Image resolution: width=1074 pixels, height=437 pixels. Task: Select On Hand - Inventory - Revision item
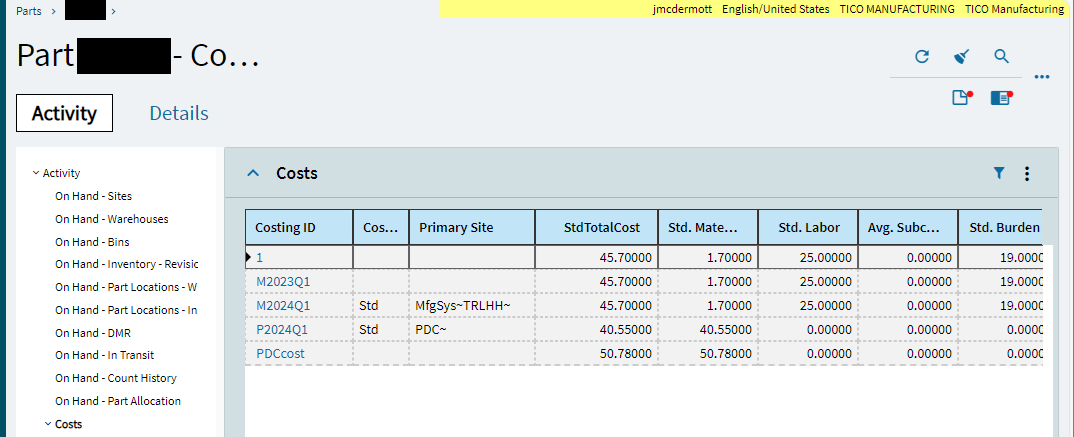126,264
